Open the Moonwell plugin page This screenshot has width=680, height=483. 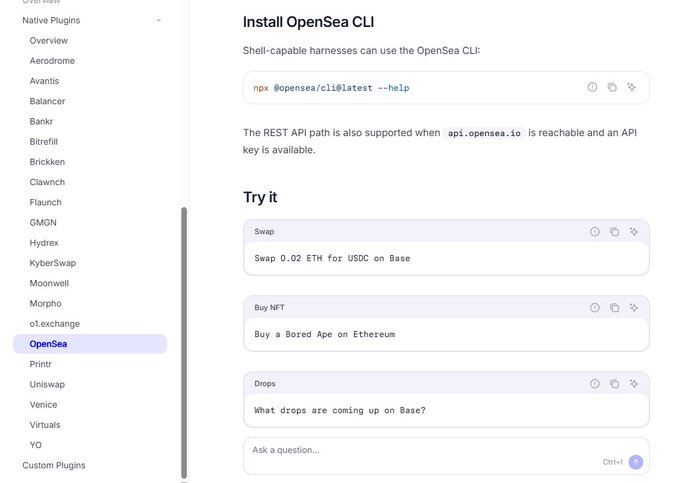pyautogui.click(x=49, y=283)
